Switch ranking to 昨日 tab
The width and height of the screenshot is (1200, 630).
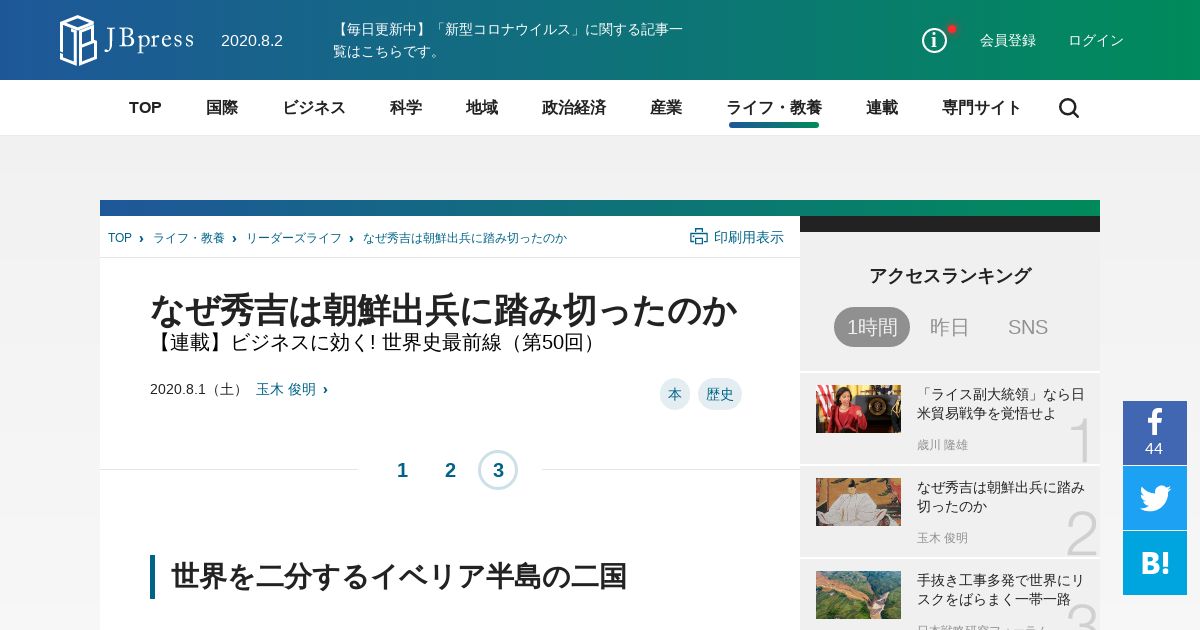point(950,327)
